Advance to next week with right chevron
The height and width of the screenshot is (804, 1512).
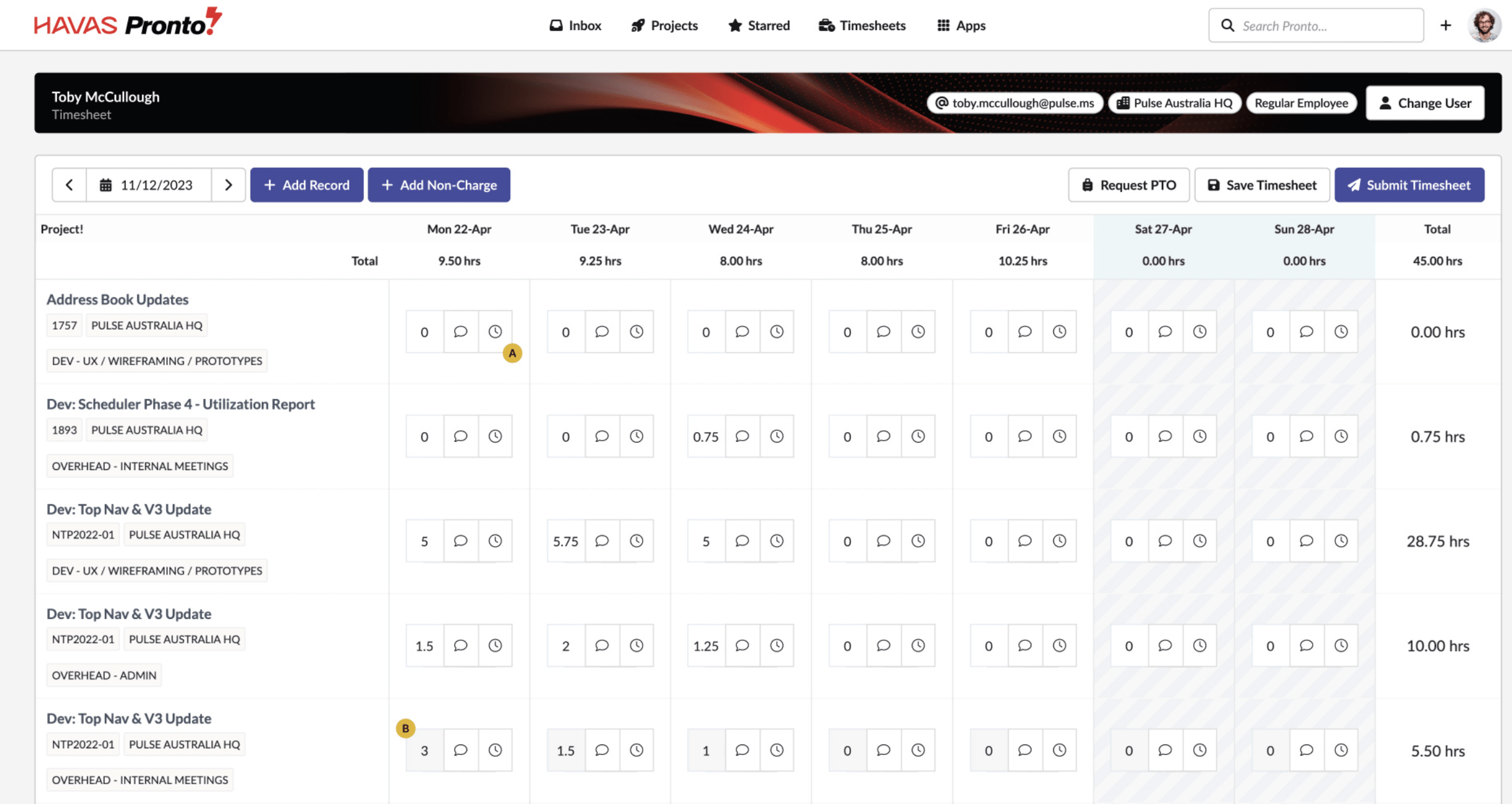228,184
